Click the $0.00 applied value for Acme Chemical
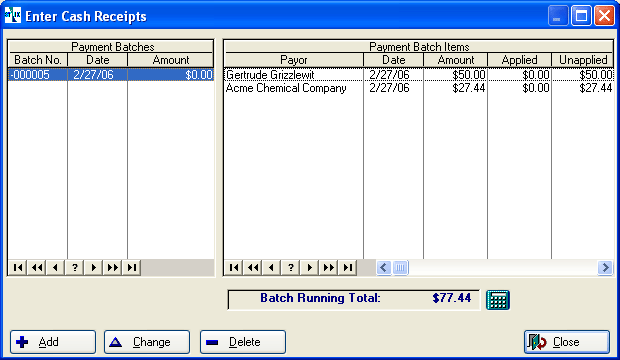Image resolution: width=620 pixels, height=360 pixels. tap(536, 88)
